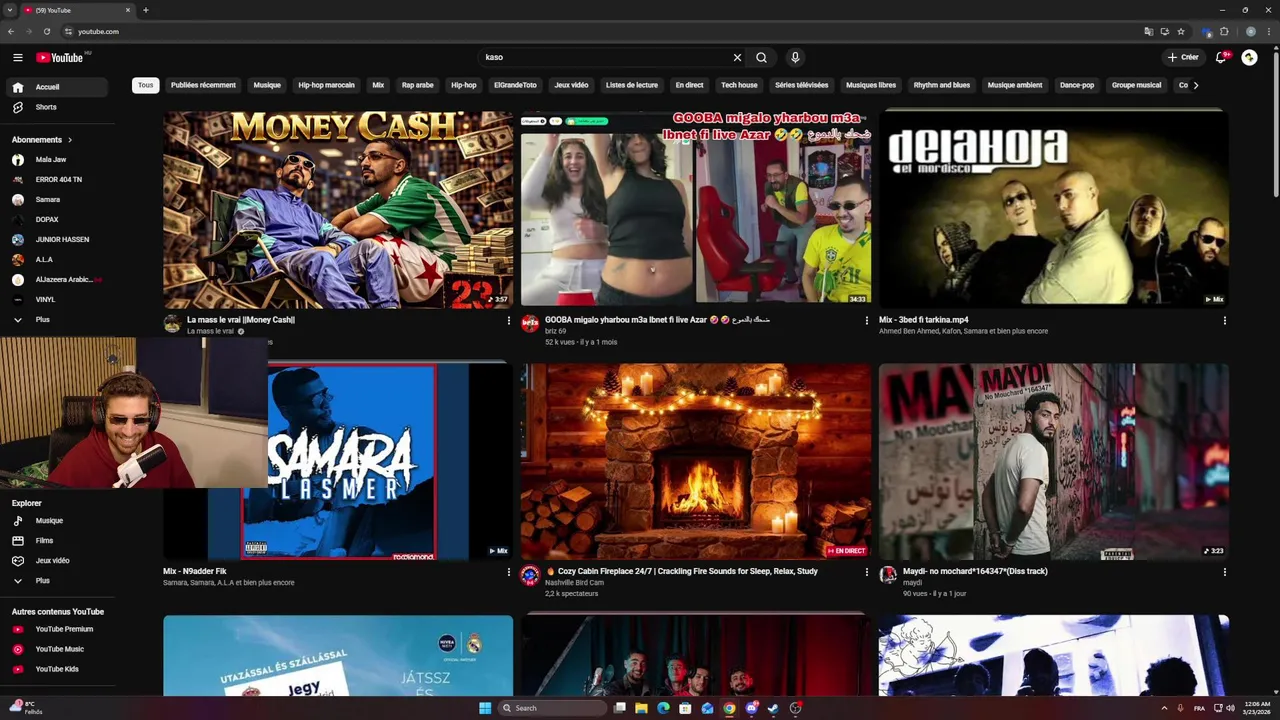
Task: Open Google Translate icon in address bar
Action: point(1149,31)
